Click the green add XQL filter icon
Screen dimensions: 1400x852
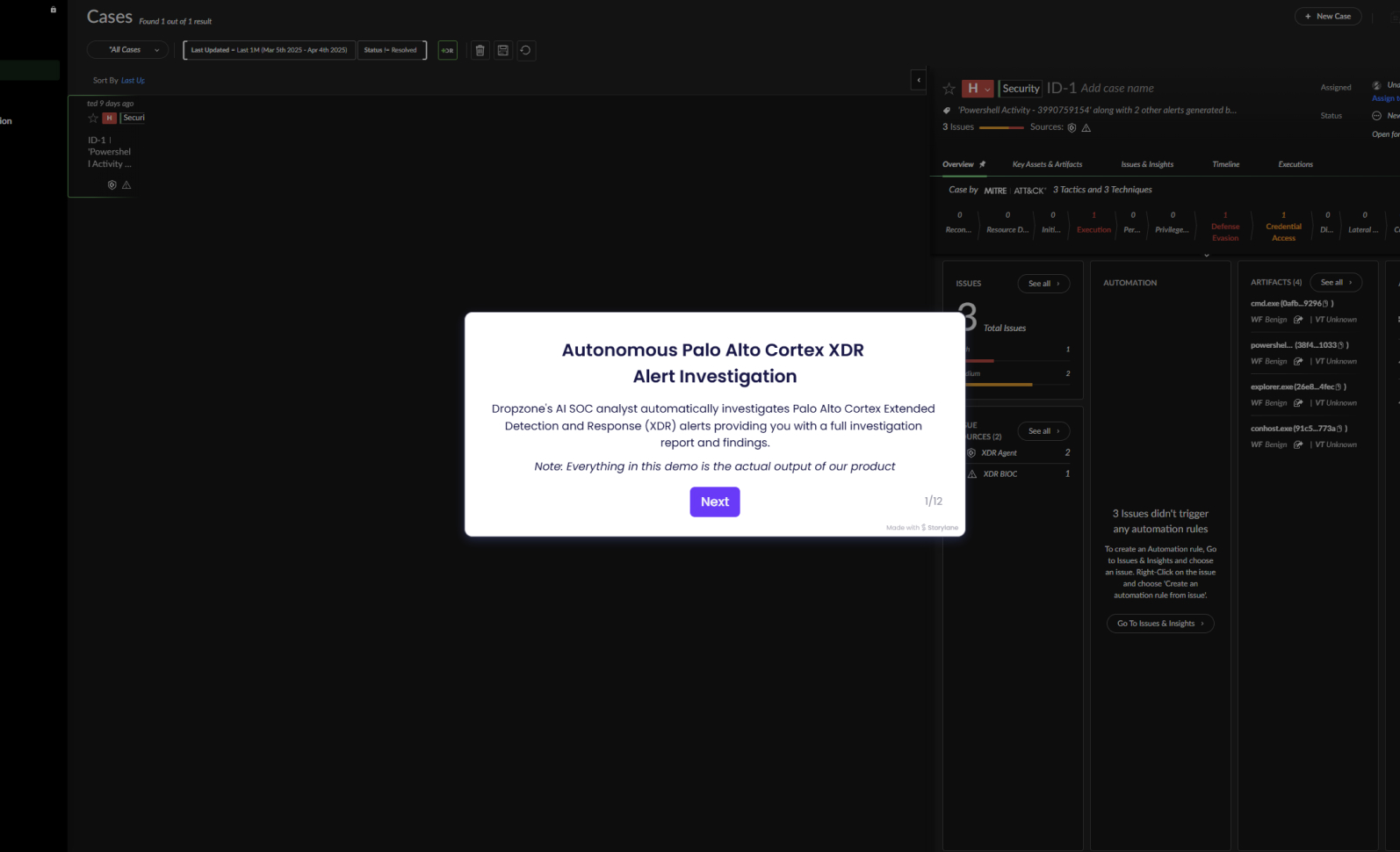448,50
